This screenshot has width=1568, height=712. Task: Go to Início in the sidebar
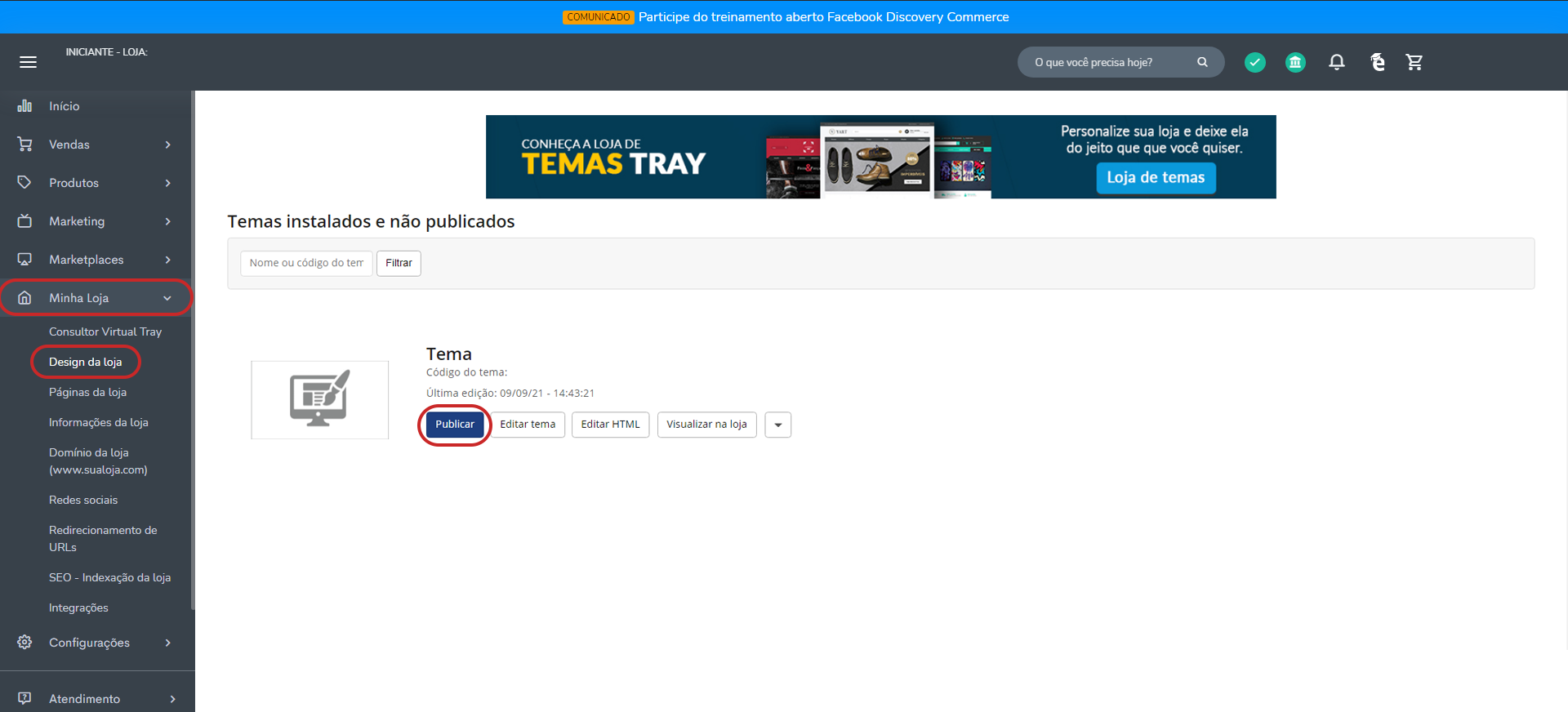[64, 106]
